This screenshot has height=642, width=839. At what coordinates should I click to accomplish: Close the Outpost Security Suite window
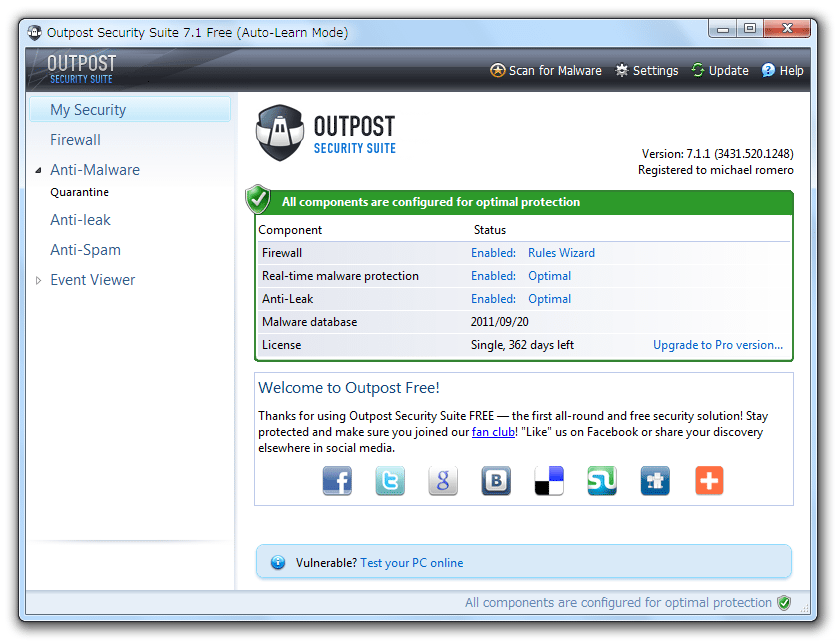(x=787, y=28)
